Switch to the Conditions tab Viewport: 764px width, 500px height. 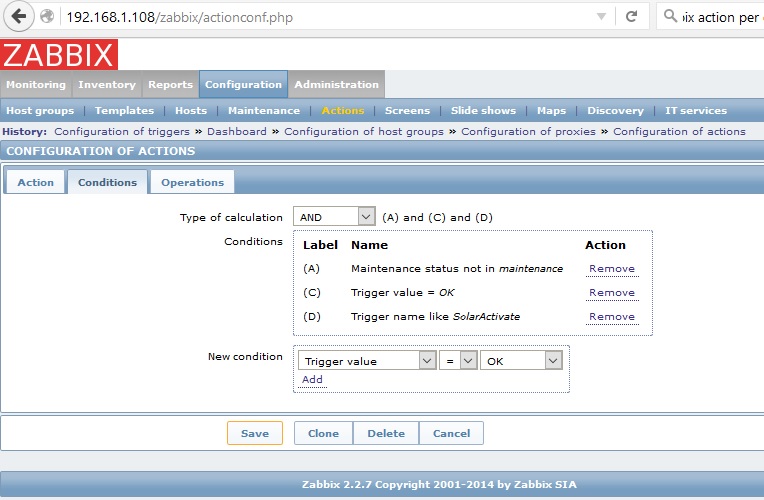107,182
